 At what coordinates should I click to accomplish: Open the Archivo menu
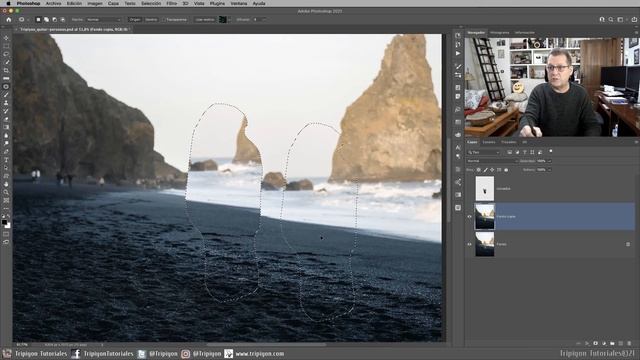[x=53, y=3]
